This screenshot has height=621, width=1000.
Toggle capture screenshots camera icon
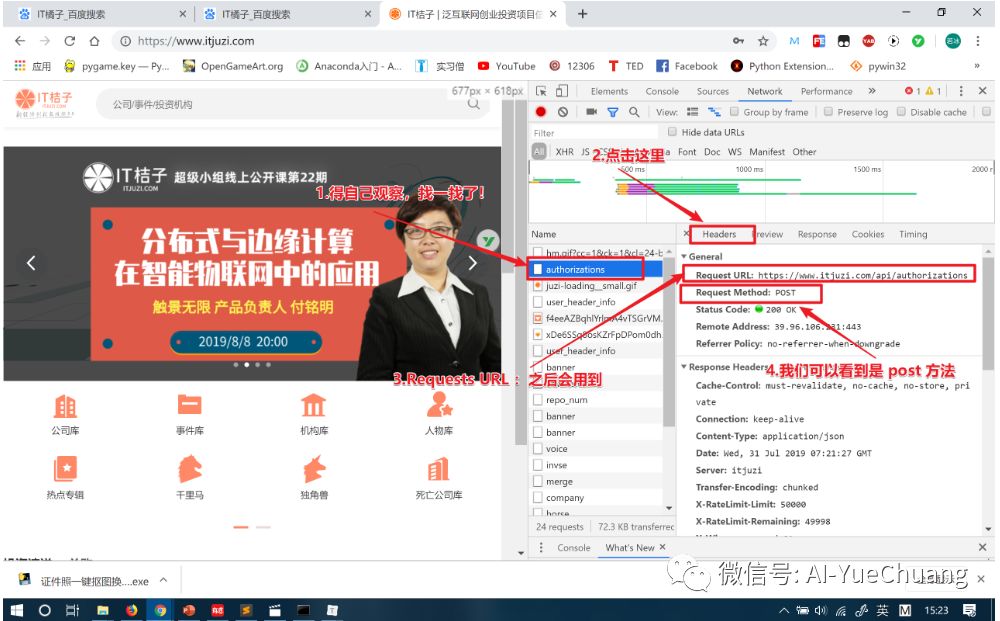592,112
